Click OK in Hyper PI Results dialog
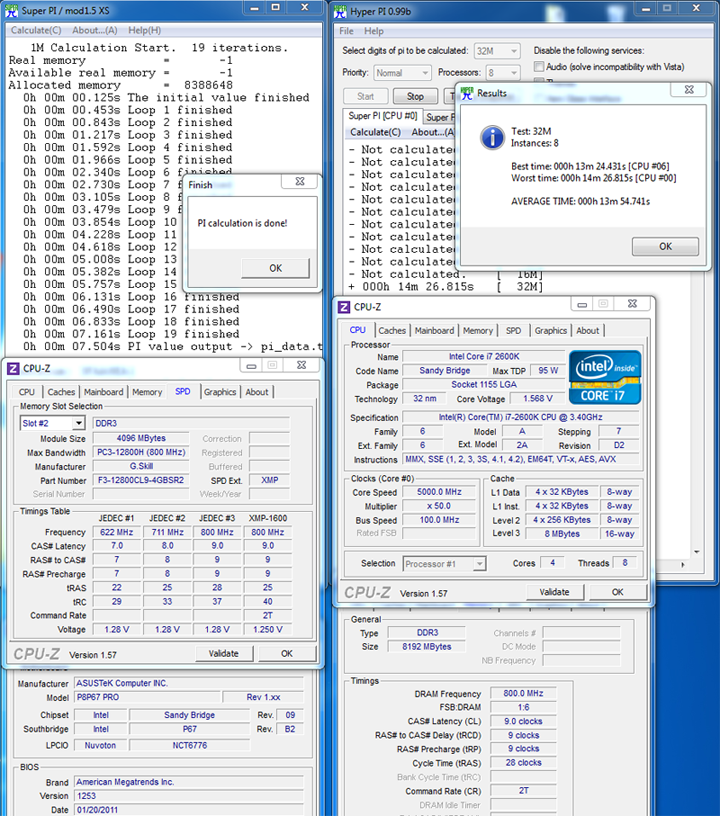The width and height of the screenshot is (720, 816). pyautogui.click(x=665, y=246)
